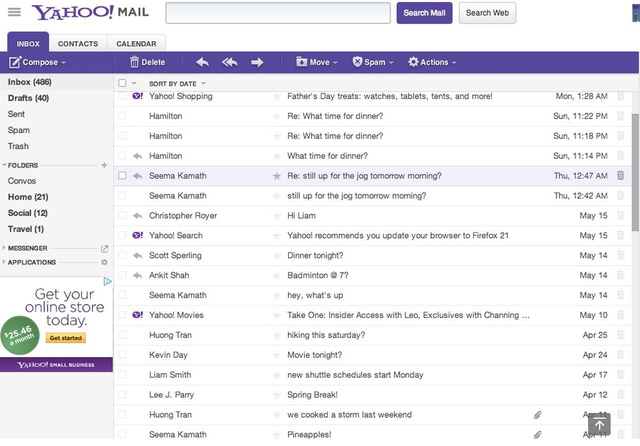Click trash icon on Seema Kamath jog reply row
Viewport: 640px width, 446px height.
point(620,175)
